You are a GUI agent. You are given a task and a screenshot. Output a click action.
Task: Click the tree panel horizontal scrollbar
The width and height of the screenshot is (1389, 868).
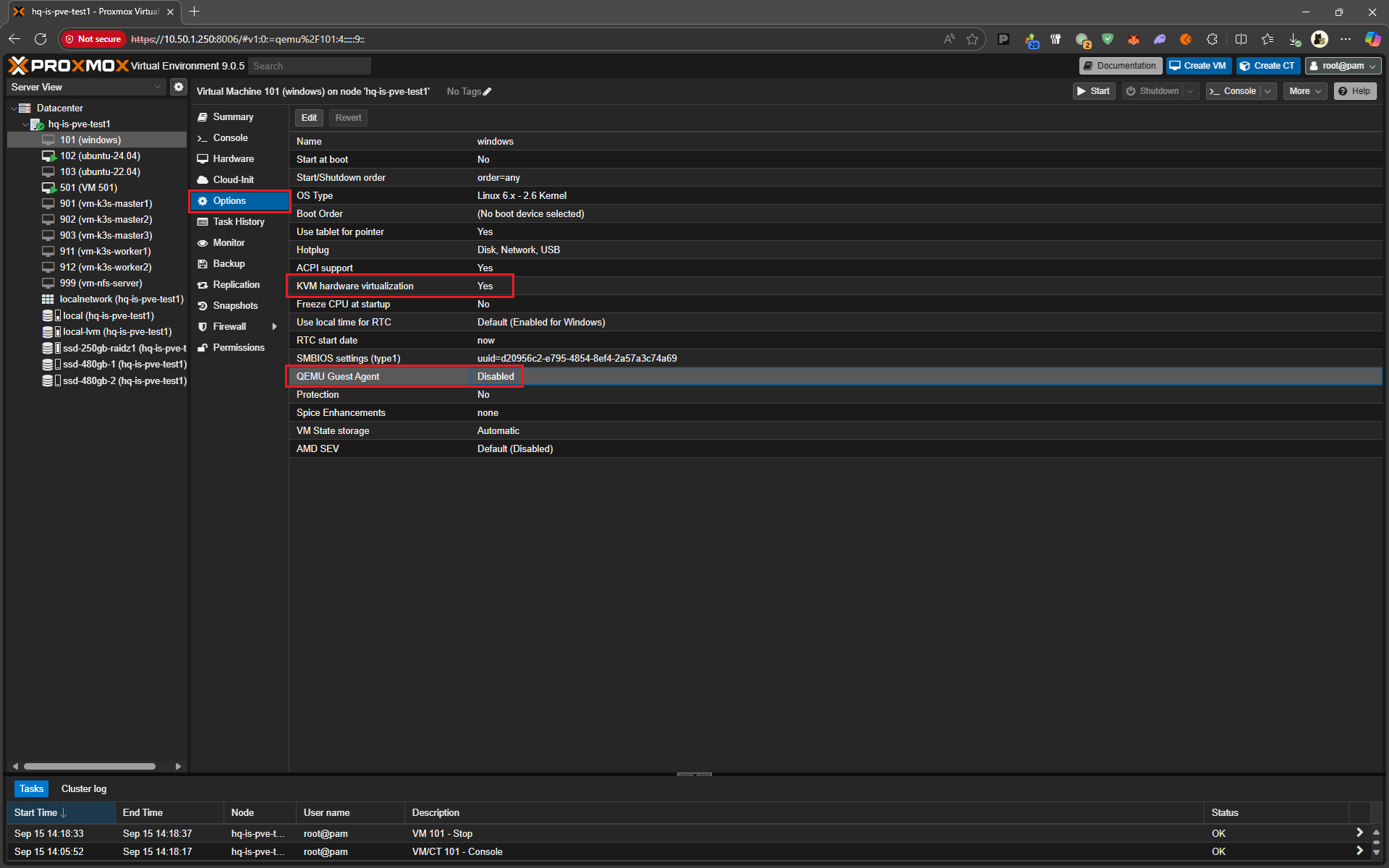(x=90, y=766)
